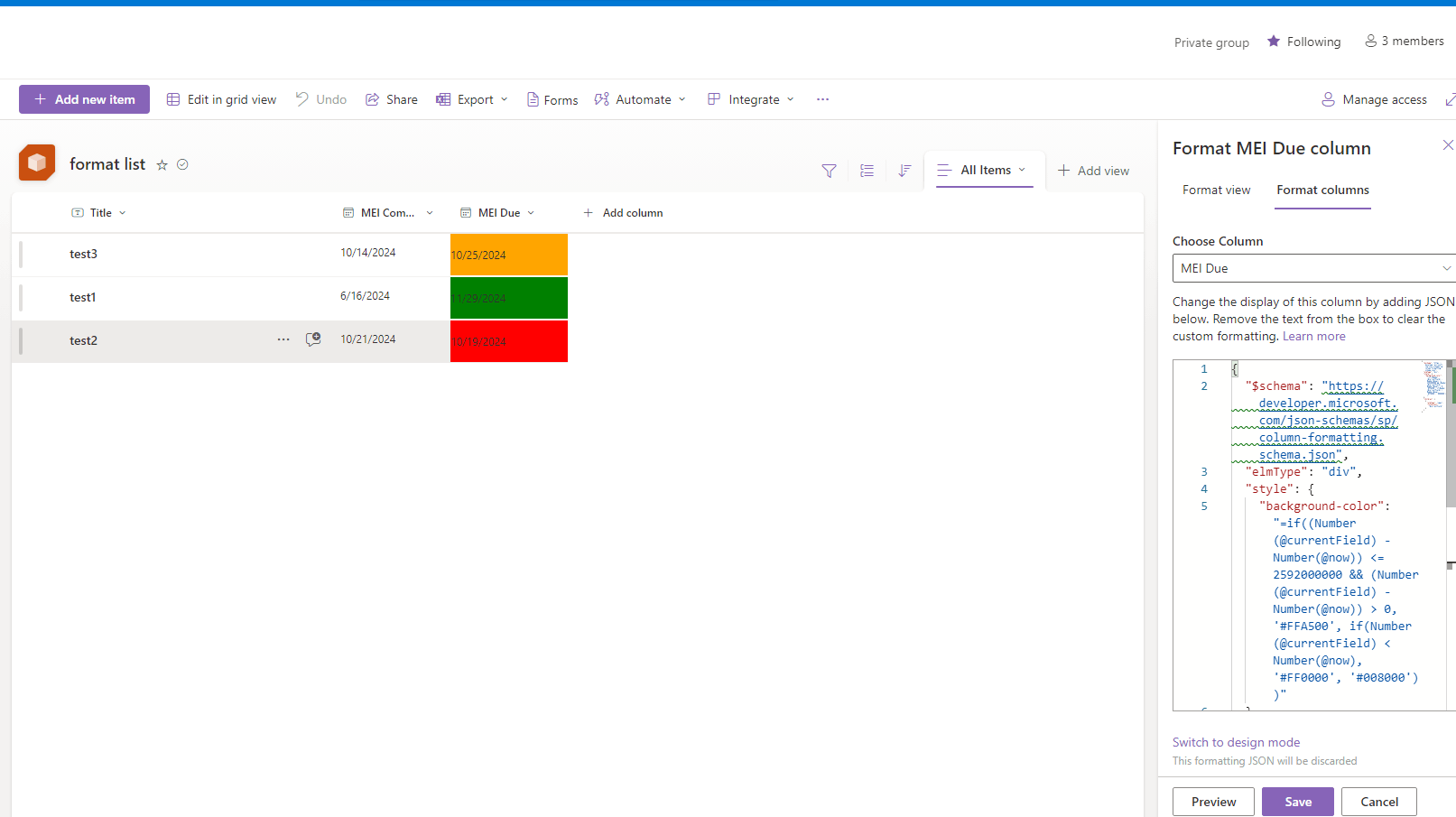1456x817 pixels.
Task: Click the Add new item button
Action: (x=84, y=99)
